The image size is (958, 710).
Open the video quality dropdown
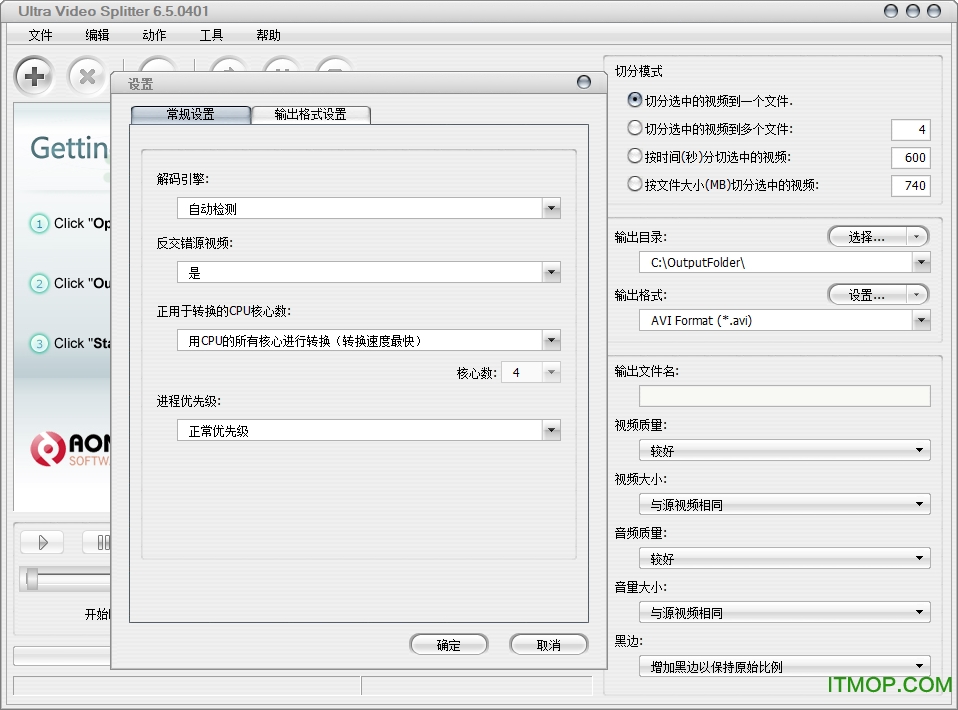coord(919,450)
